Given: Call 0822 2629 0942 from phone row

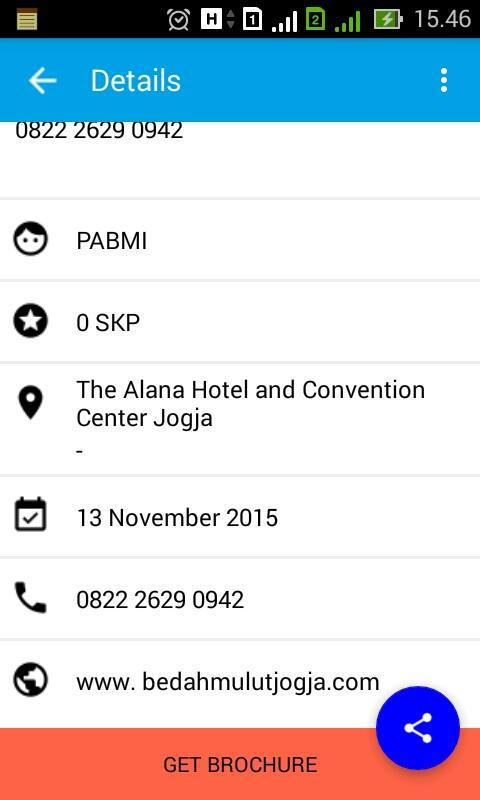Looking at the screenshot, I should 160,599.
